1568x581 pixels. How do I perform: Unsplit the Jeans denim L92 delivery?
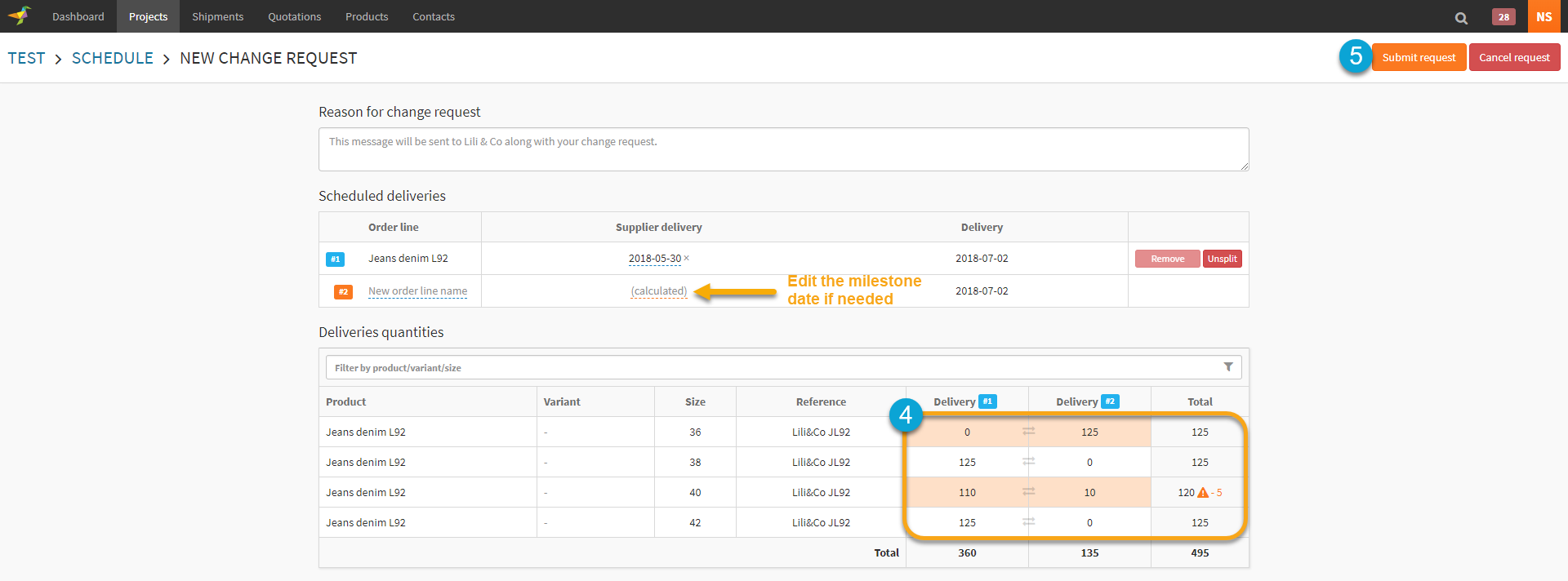pos(1222,259)
